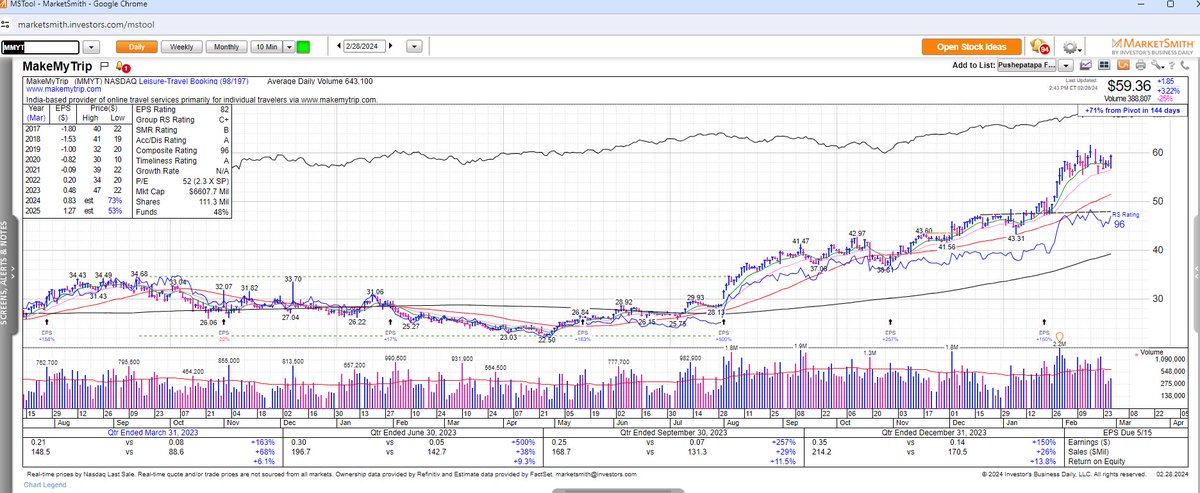This screenshot has width=1200, height=493.
Task: Click the Average Daily Volume 643,100 text
Action: tap(320, 81)
